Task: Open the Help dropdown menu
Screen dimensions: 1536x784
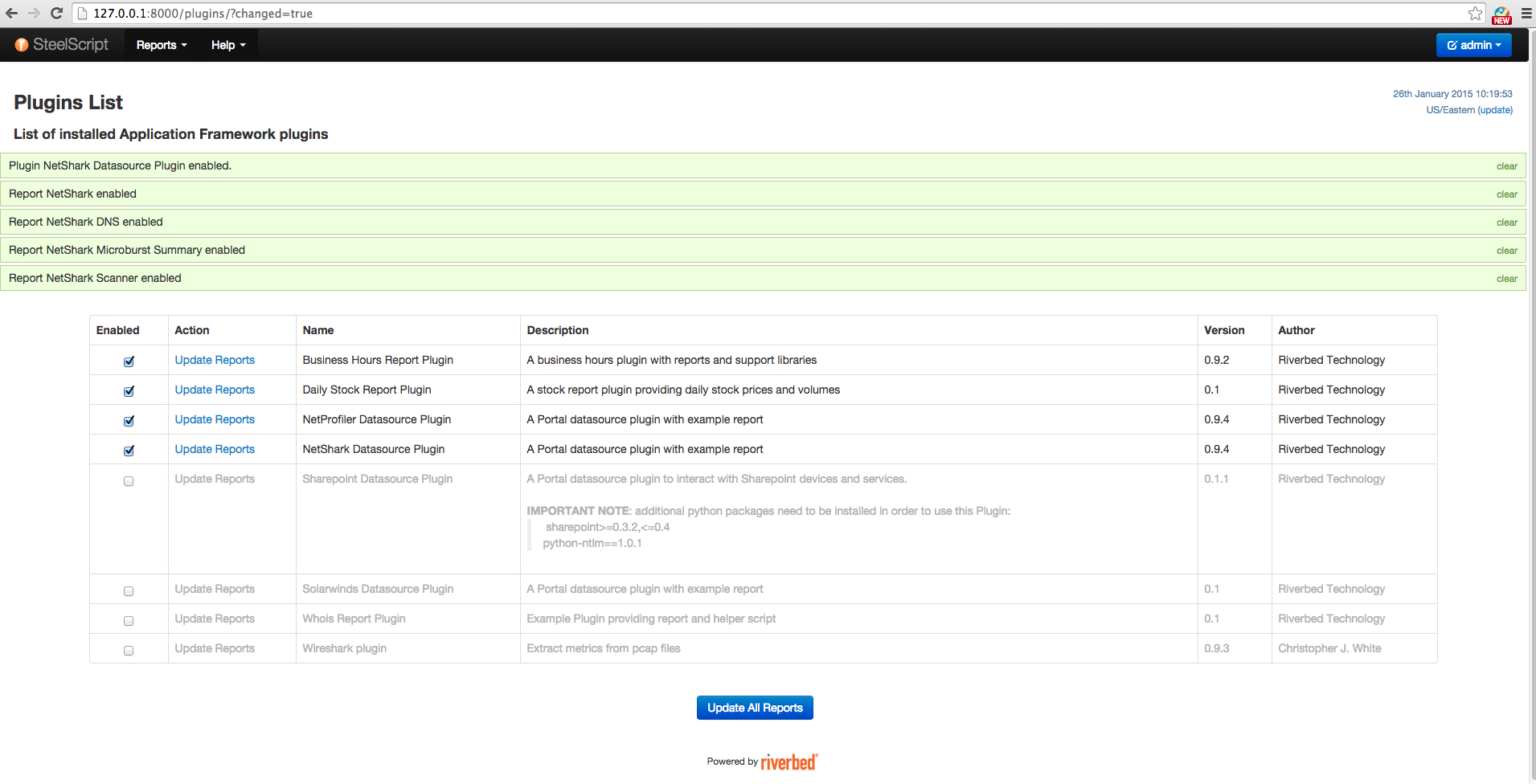Action: (x=228, y=45)
